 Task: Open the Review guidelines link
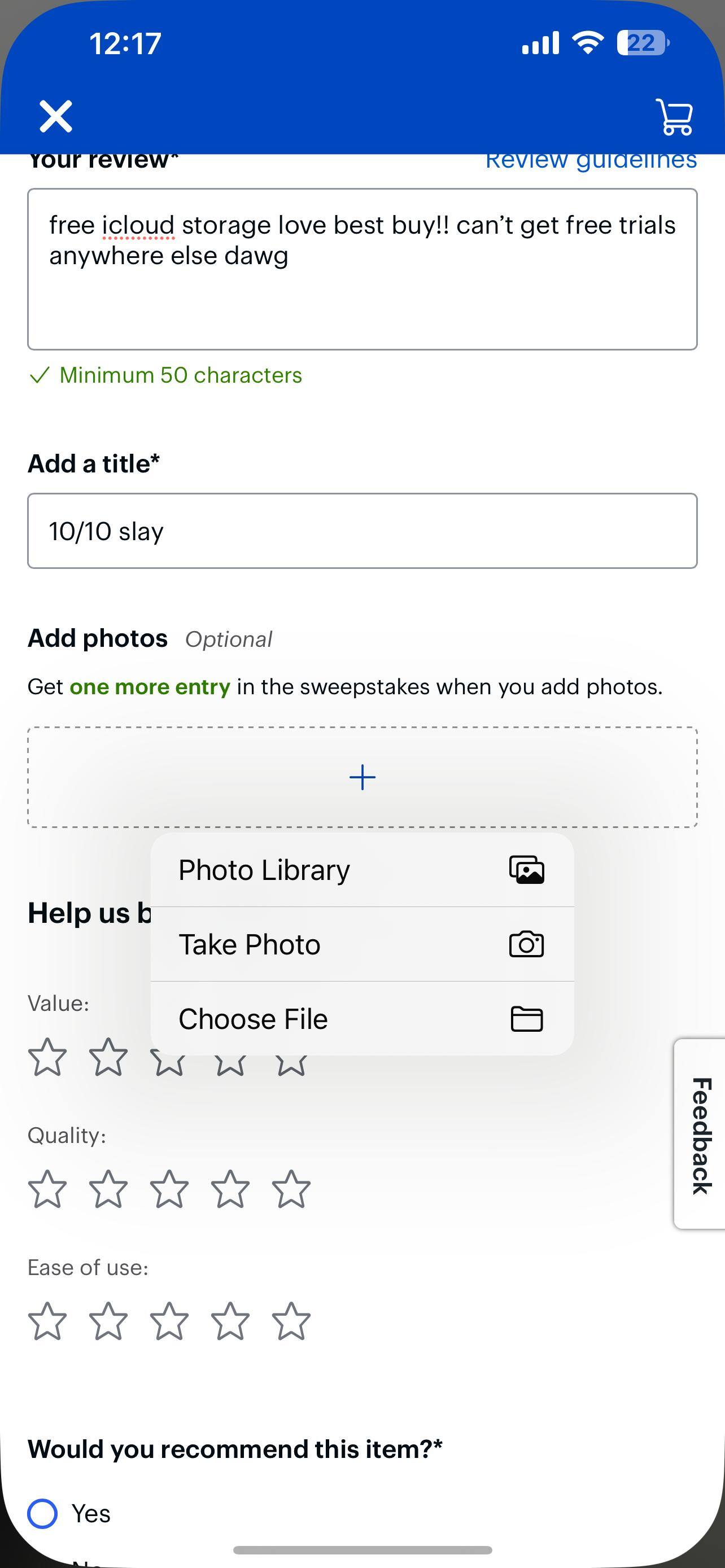tap(591, 161)
